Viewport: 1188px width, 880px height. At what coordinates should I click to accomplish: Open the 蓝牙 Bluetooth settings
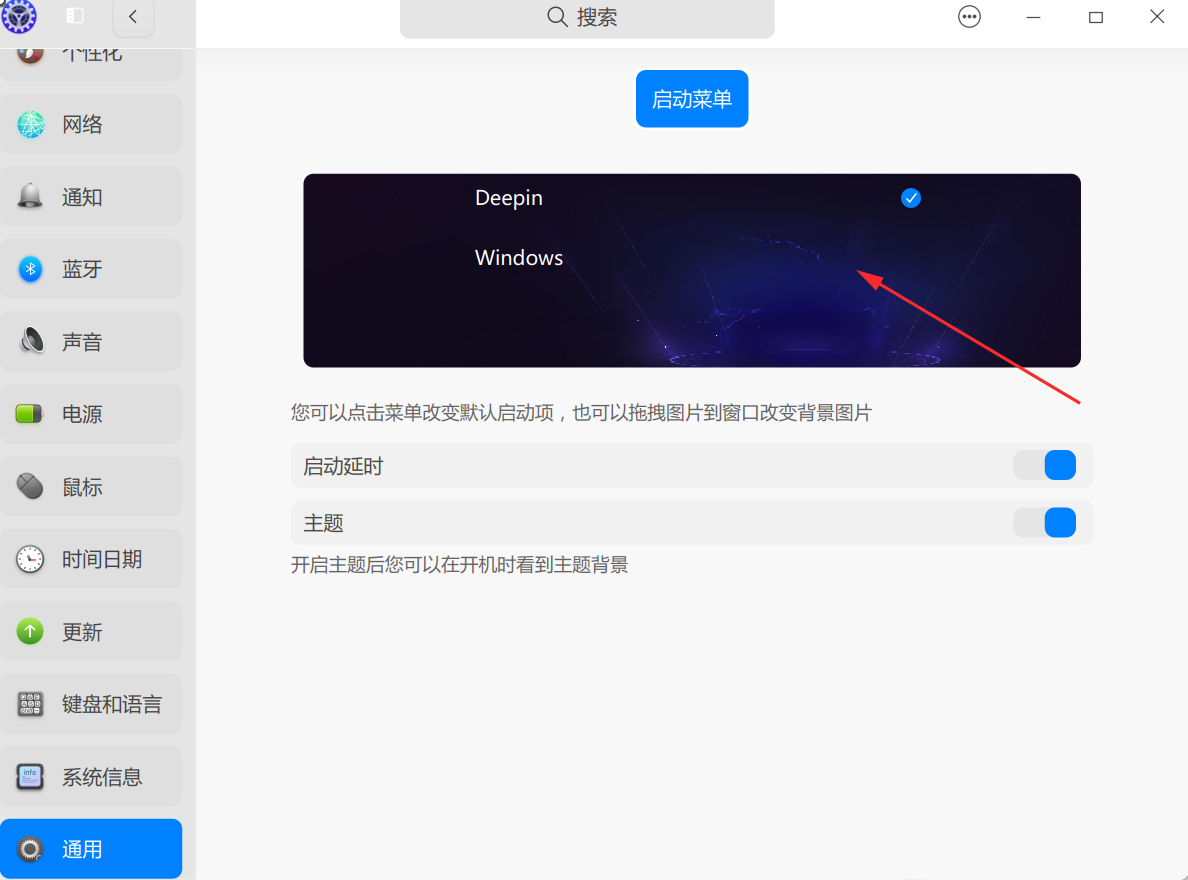click(x=91, y=269)
